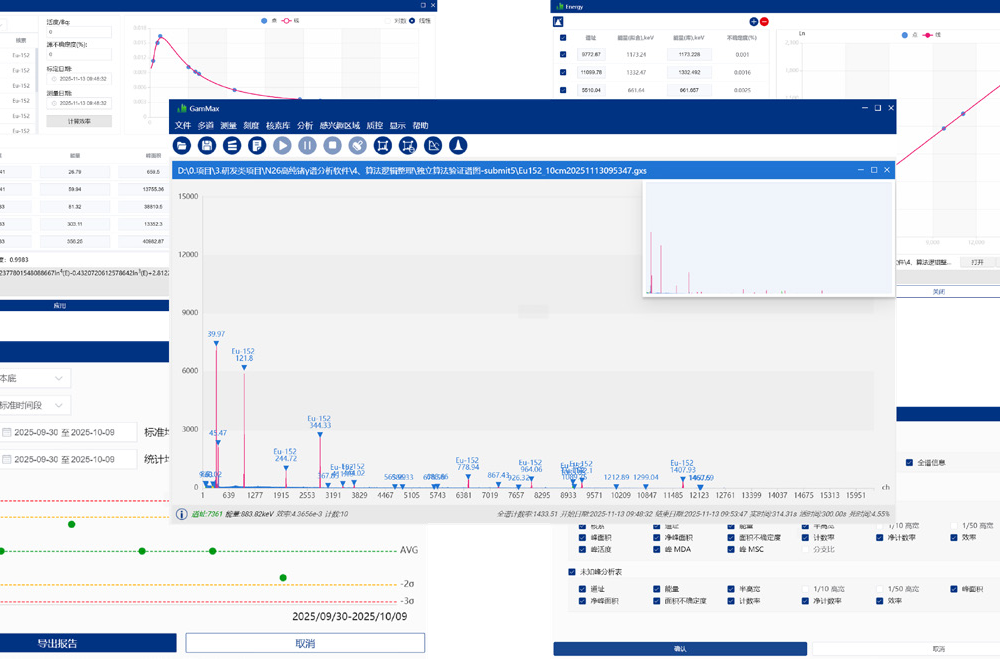Toggle the 未知峰分析表 checkbox

point(571,572)
